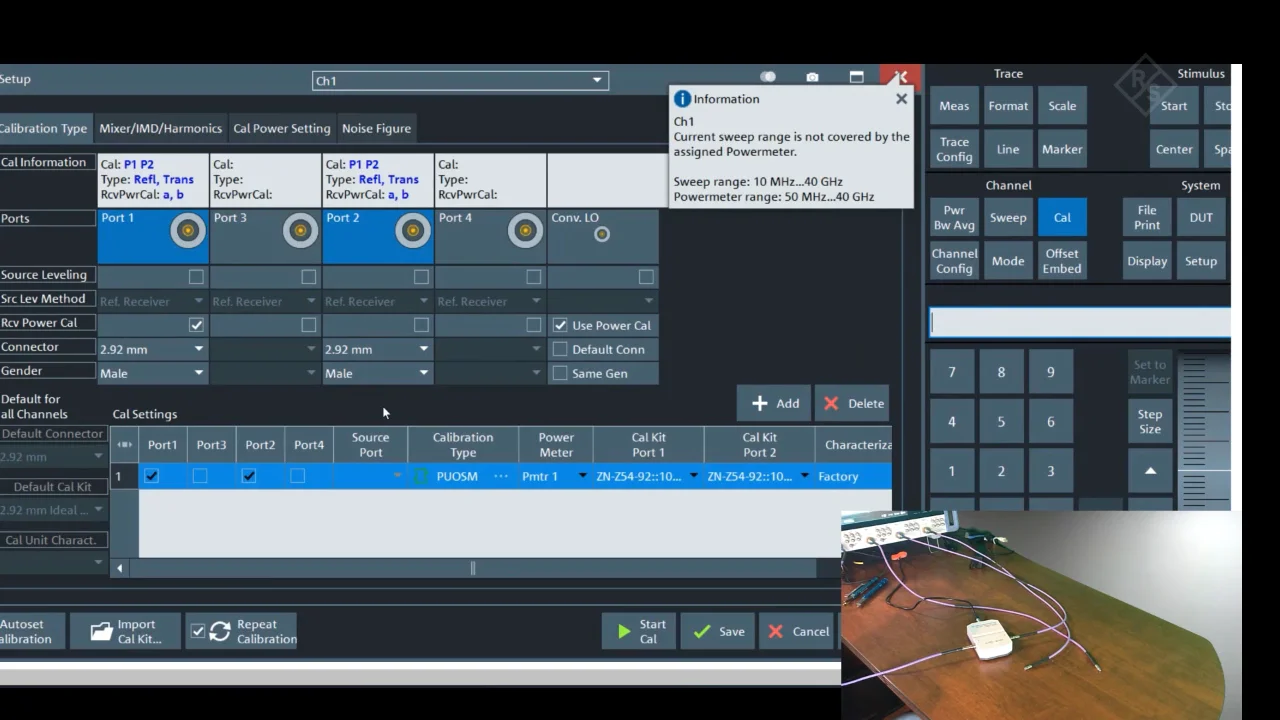Click the Port 2 connector icon

[x=412, y=231]
